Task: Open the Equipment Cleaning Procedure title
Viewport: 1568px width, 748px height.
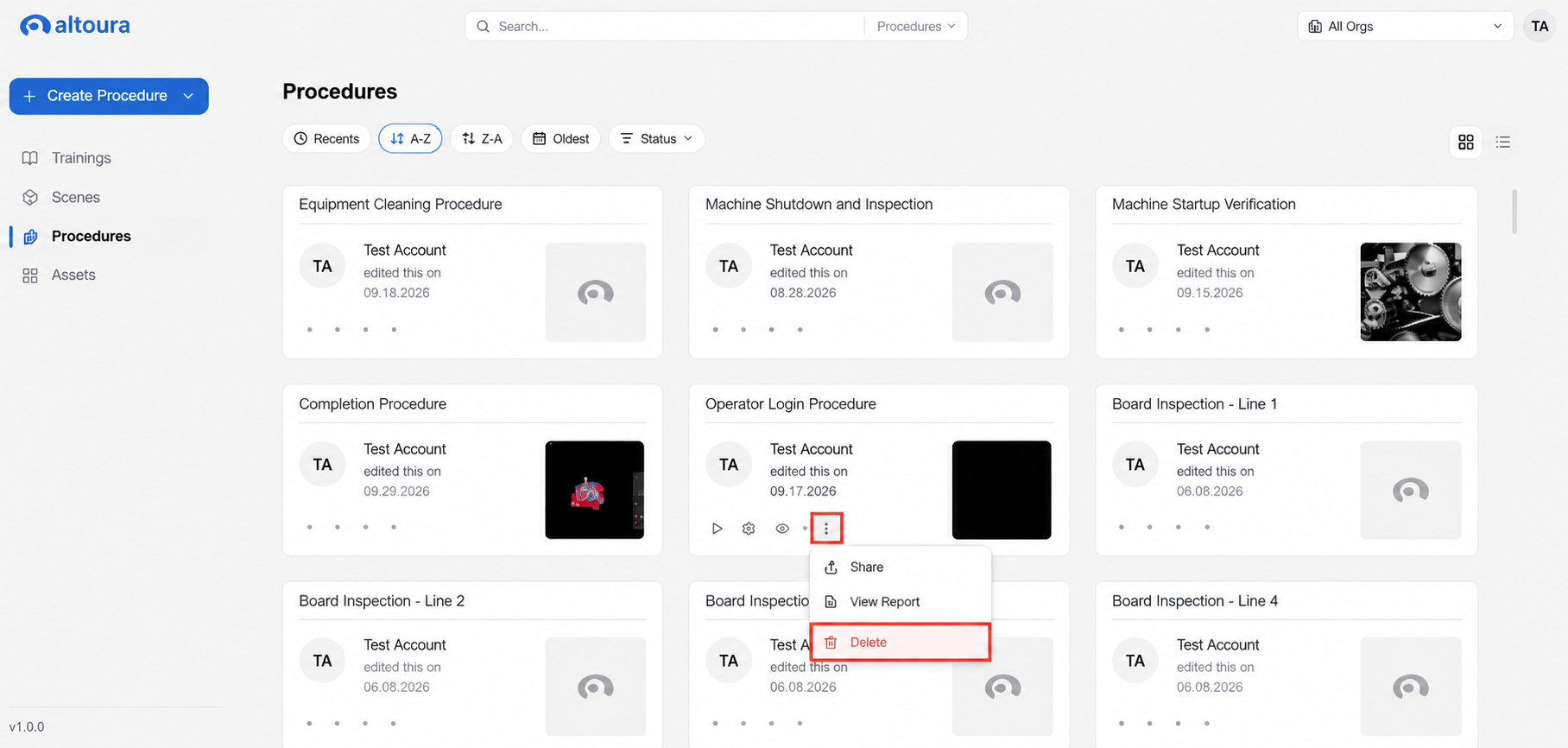Action: [401, 205]
